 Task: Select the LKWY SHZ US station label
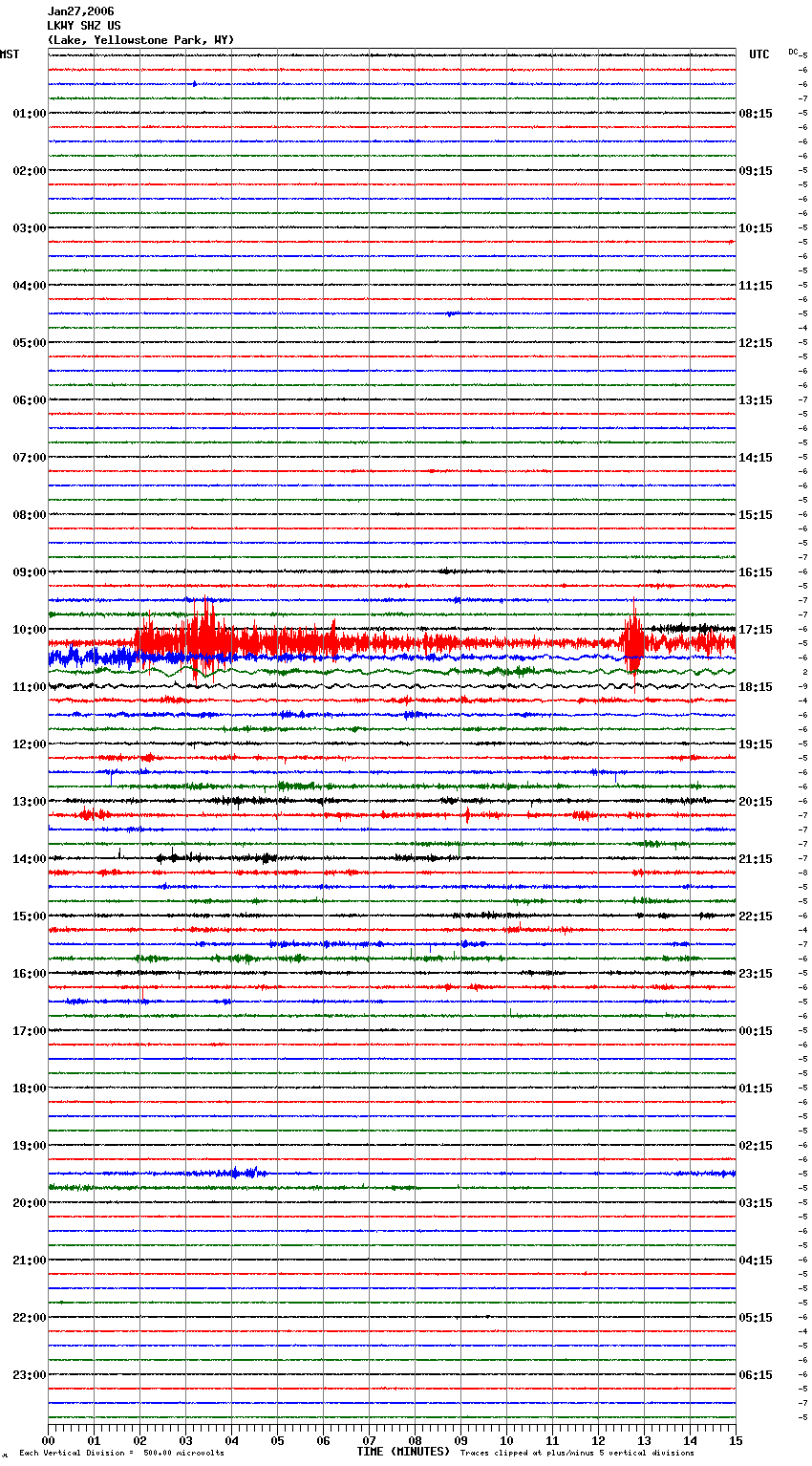pos(84,26)
